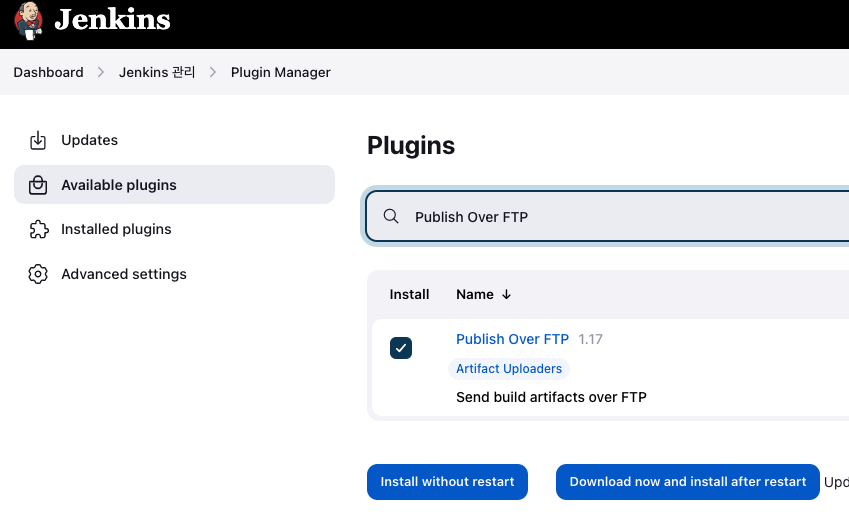
Task: Go to Jenkins 관리 breadcrumb
Action: click(157, 72)
